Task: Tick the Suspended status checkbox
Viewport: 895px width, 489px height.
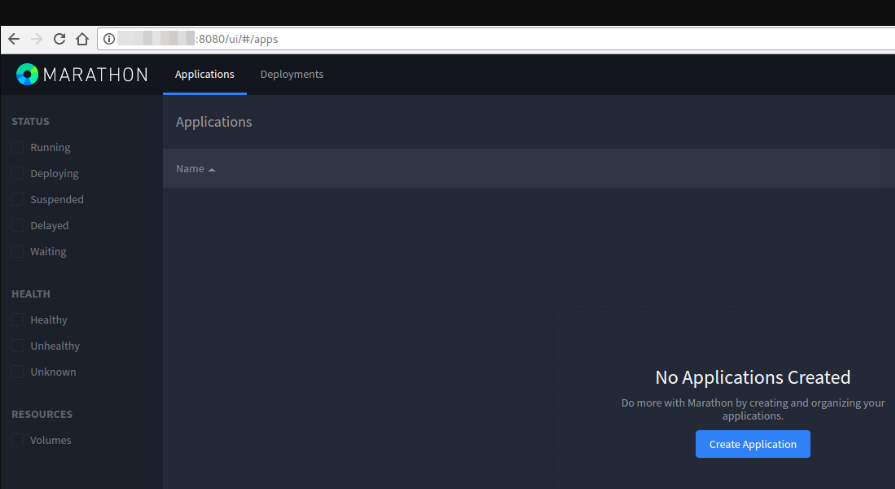Action: tap(18, 199)
